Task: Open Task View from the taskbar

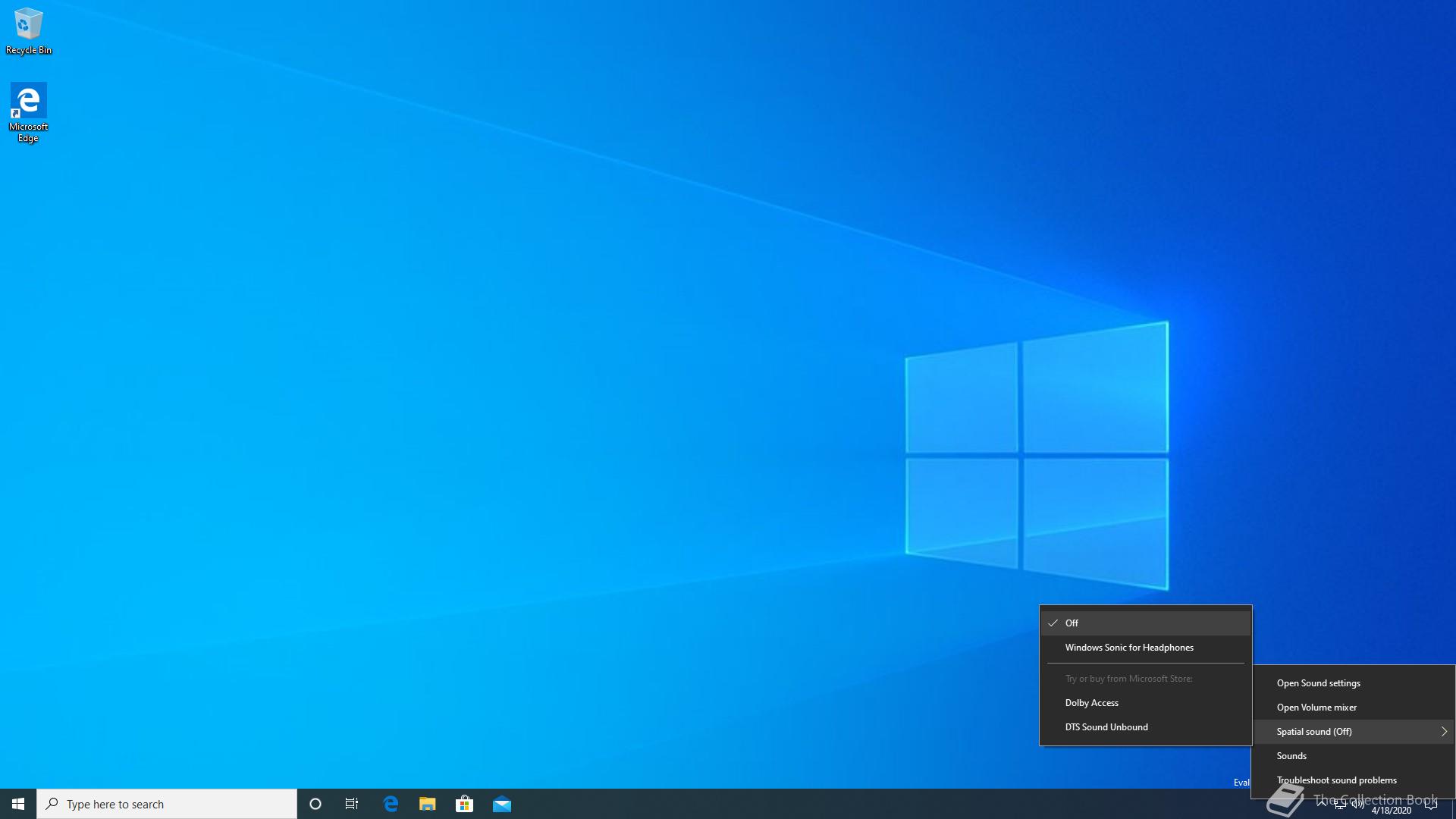Action: pyautogui.click(x=352, y=804)
